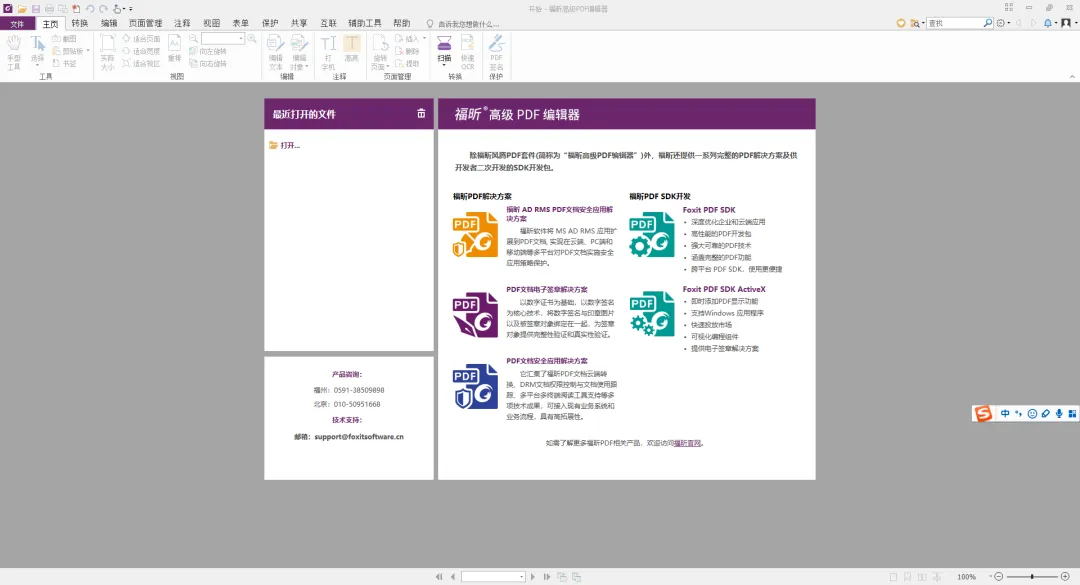Visit the Foxit official website (福昕官网) link
Viewport: 1080px width, 585px height.
(x=687, y=443)
